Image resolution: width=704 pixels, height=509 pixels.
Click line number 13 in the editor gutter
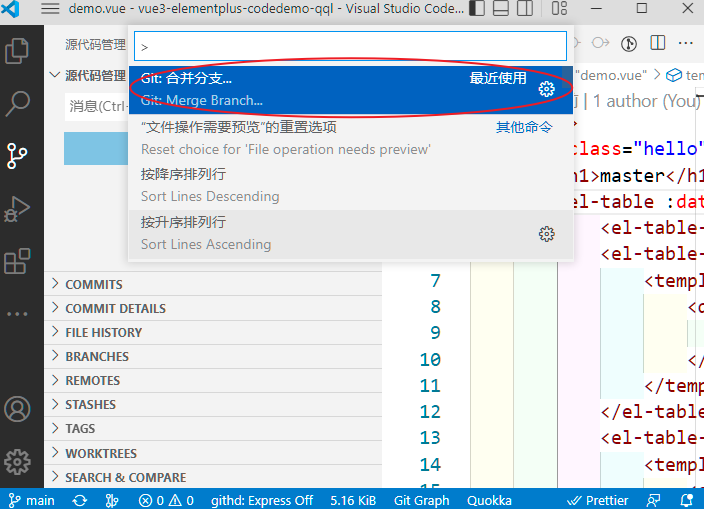click(430, 438)
